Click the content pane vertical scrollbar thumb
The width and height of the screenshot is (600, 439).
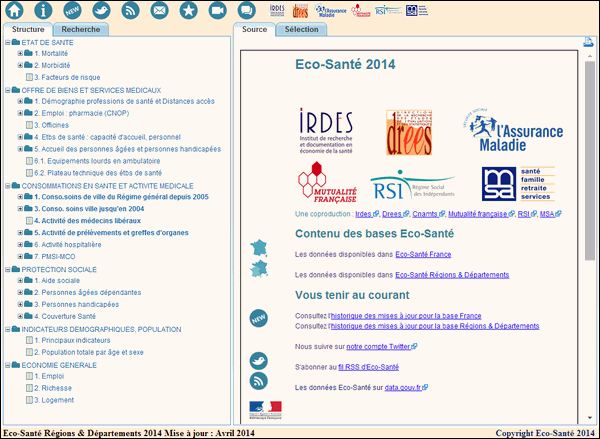point(590,161)
